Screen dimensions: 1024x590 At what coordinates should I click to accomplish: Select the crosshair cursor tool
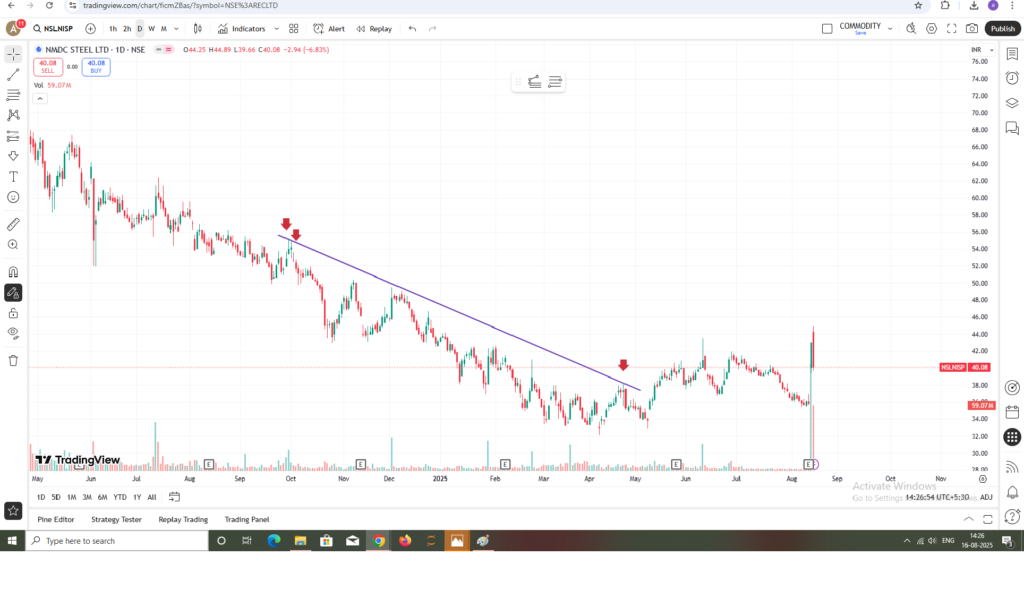coord(13,54)
